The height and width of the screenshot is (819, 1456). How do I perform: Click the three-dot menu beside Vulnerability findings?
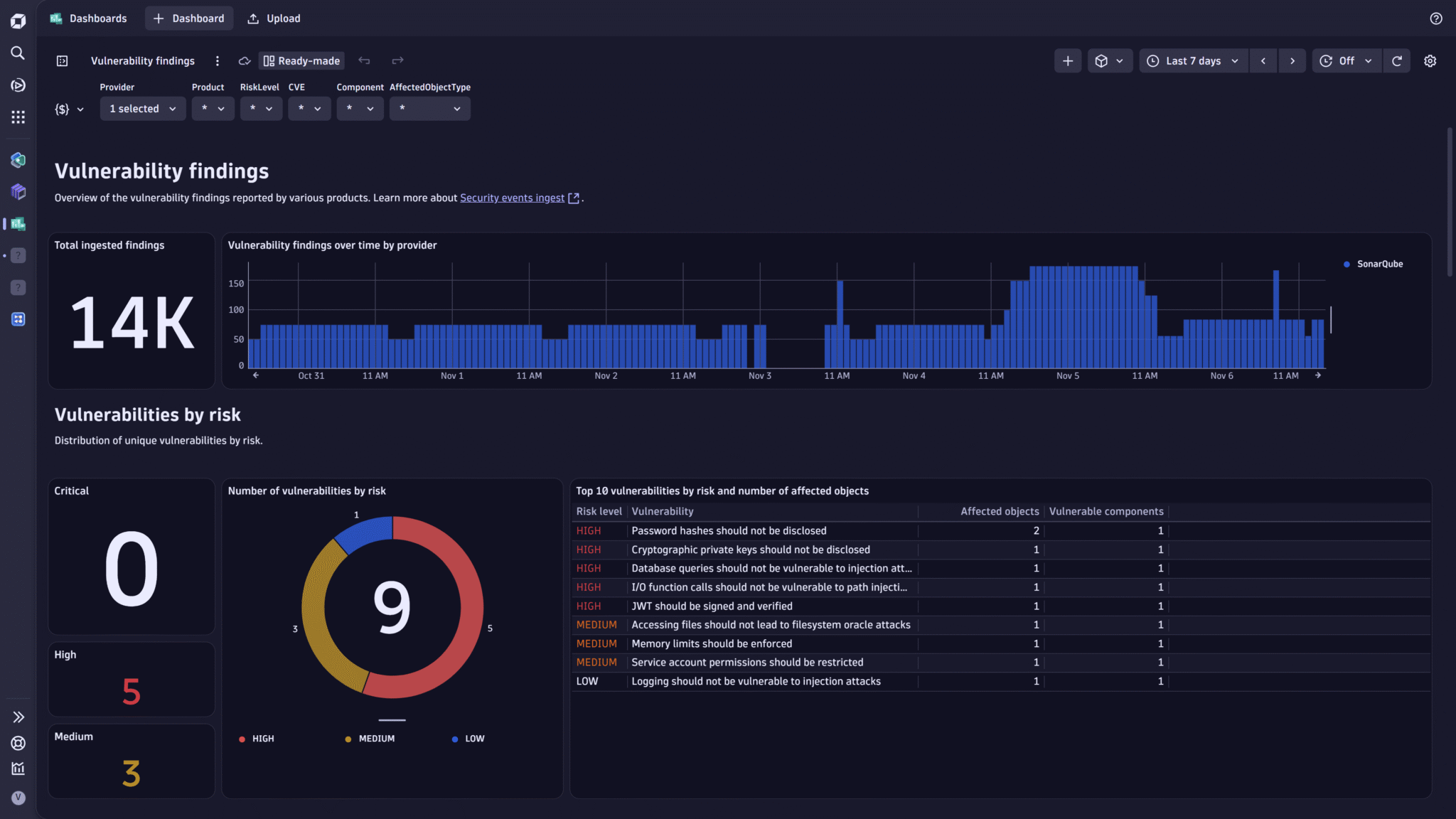[218, 60]
